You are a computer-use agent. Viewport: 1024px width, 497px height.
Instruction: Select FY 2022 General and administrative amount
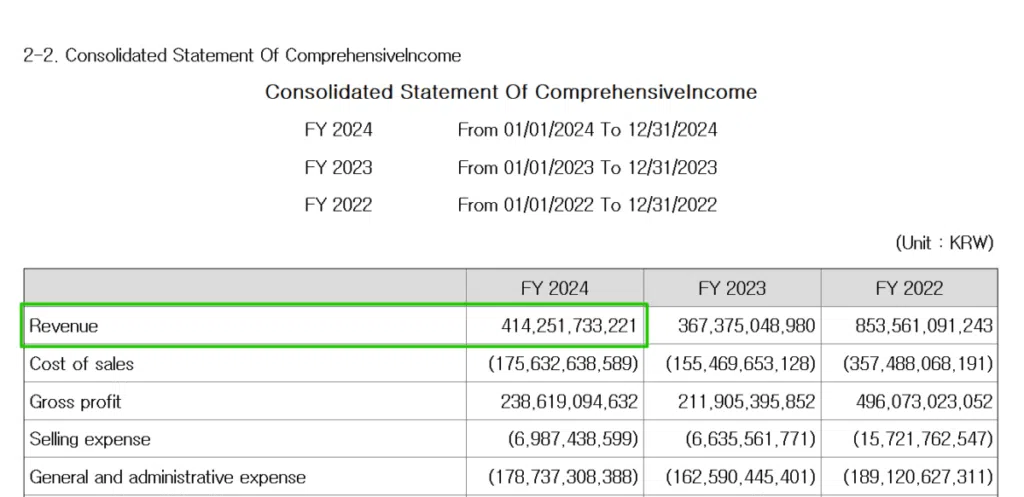(x=918, y=477)
